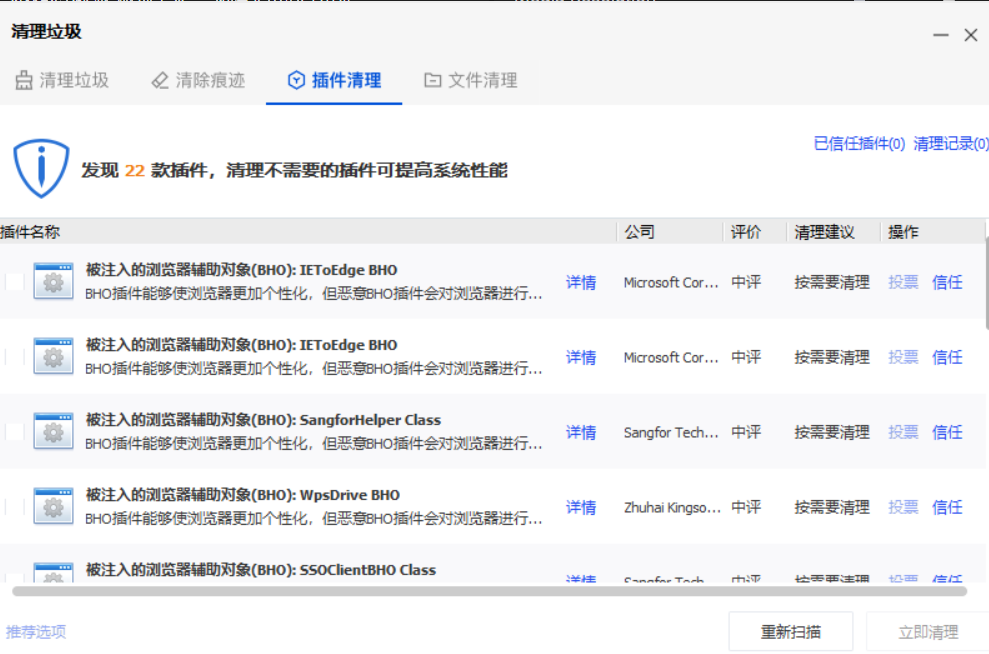Click the SangforHelper Class plugin icon
This screenshot has width=989, height=654.
(54, 432)
